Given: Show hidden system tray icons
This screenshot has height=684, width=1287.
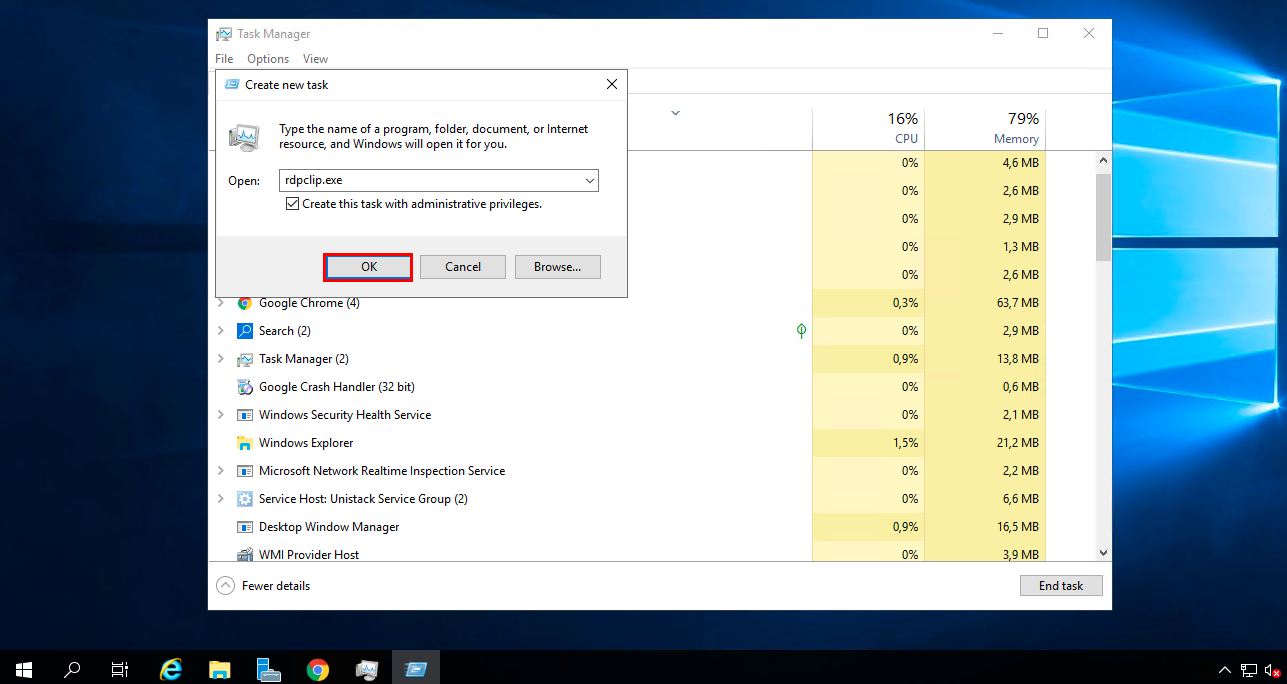Looking at the screenshot, I should [1224, 669].
